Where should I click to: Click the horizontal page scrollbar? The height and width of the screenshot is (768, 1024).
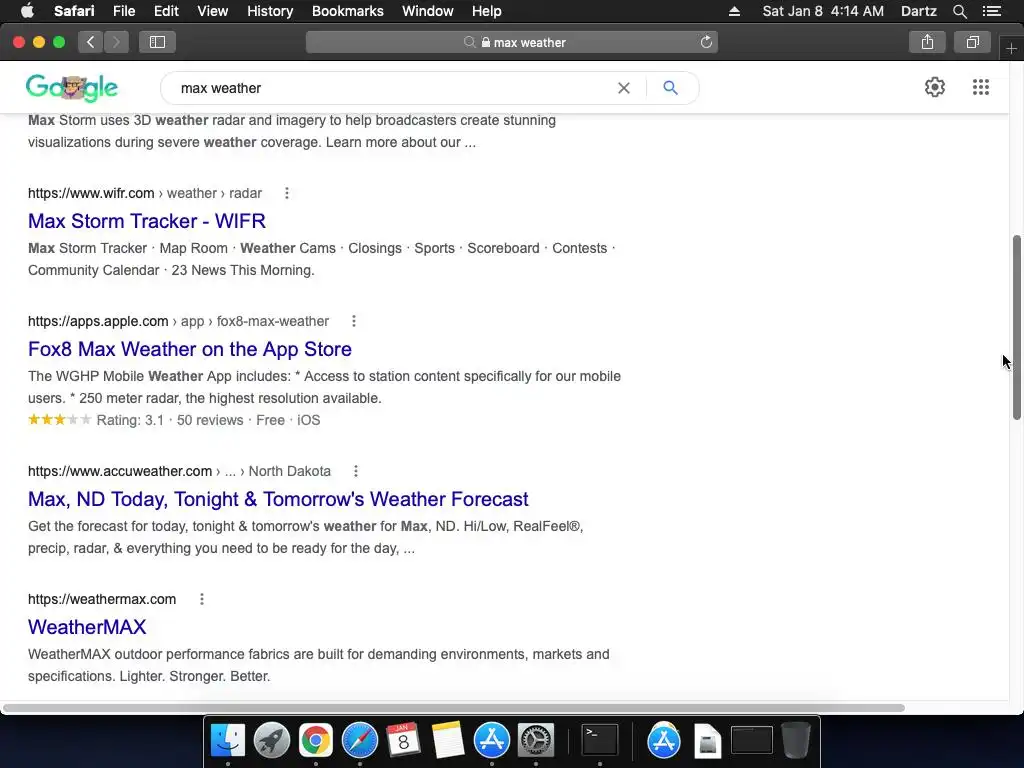click(x=454, y=708)
